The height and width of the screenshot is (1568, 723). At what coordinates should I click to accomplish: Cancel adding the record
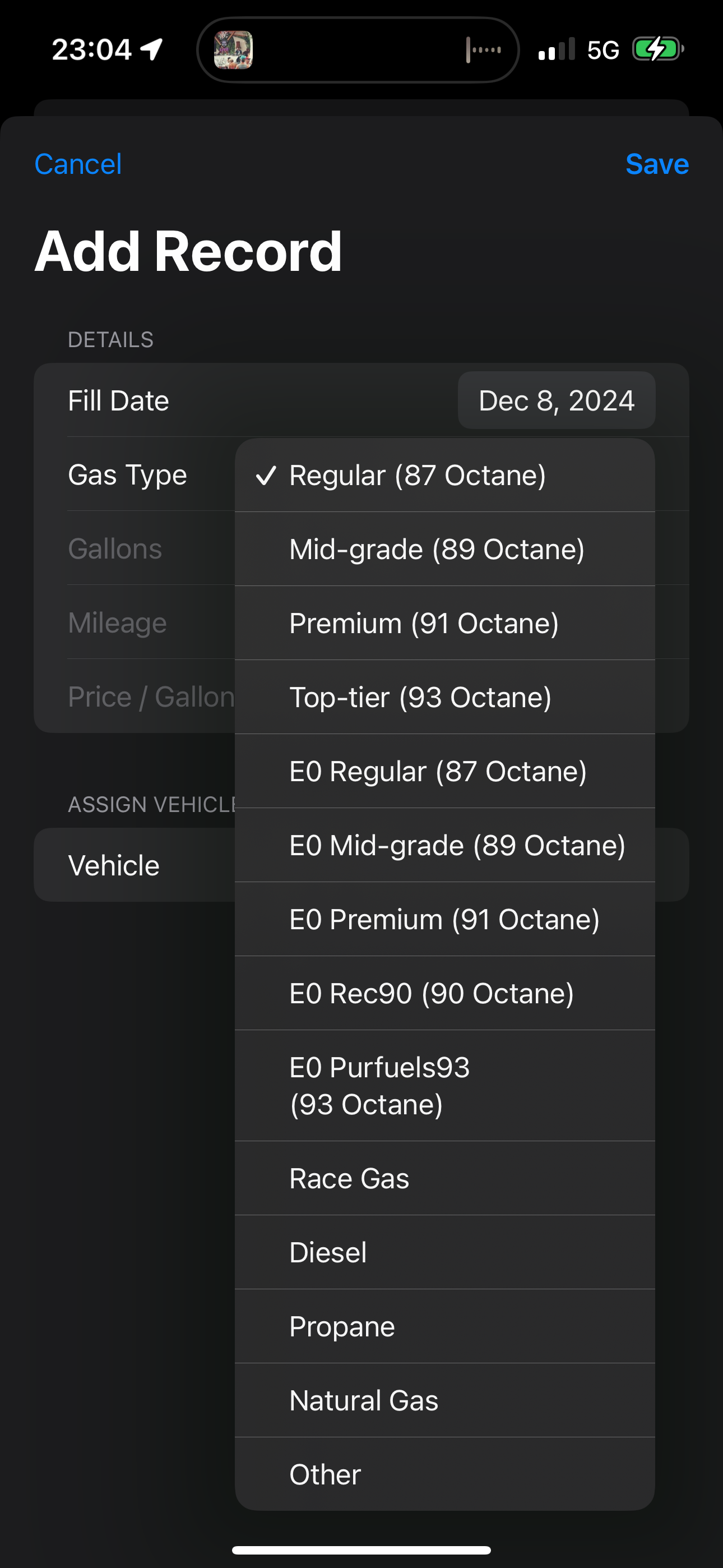pos(78,164)
